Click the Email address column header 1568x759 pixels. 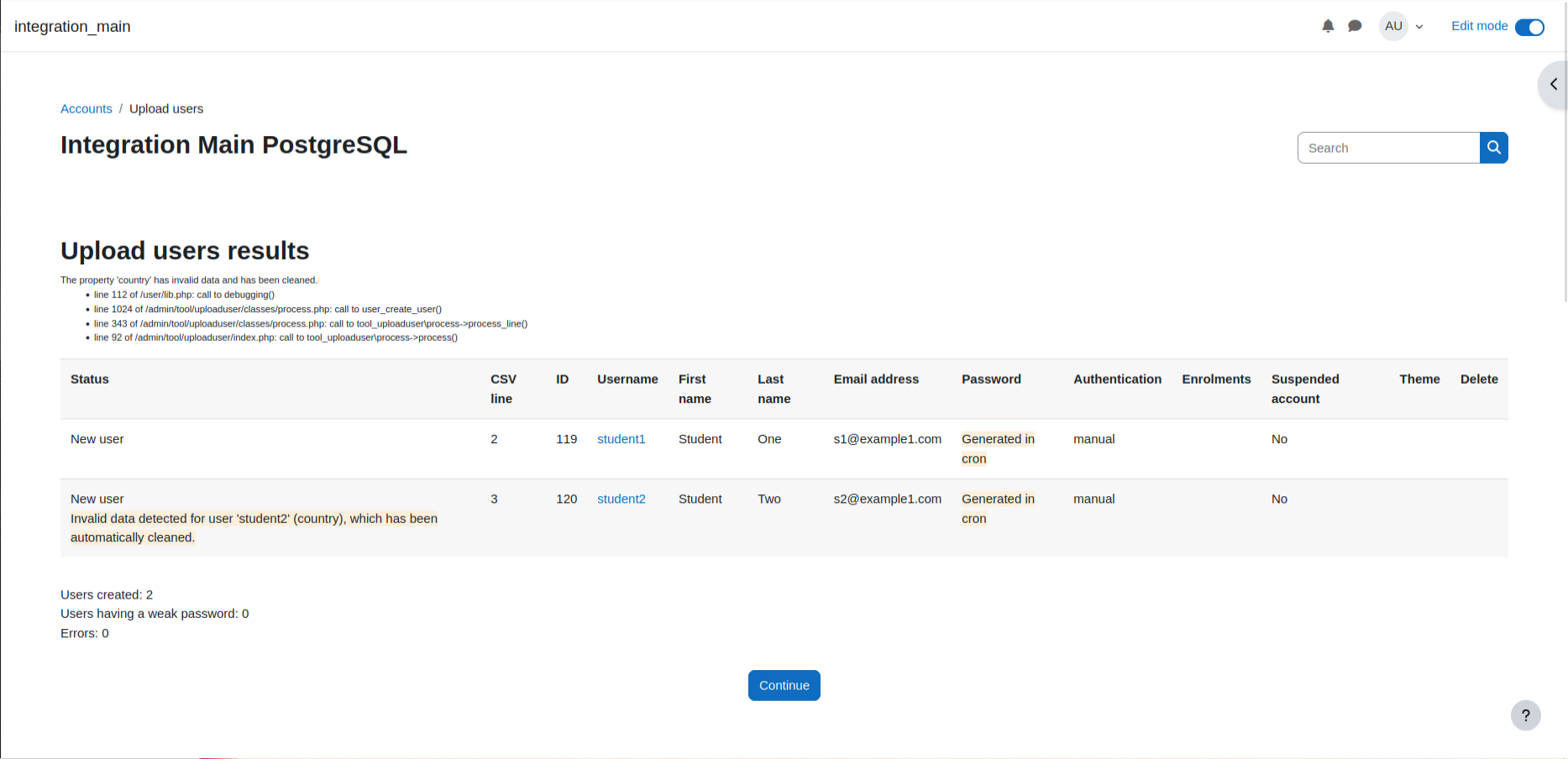876,379
